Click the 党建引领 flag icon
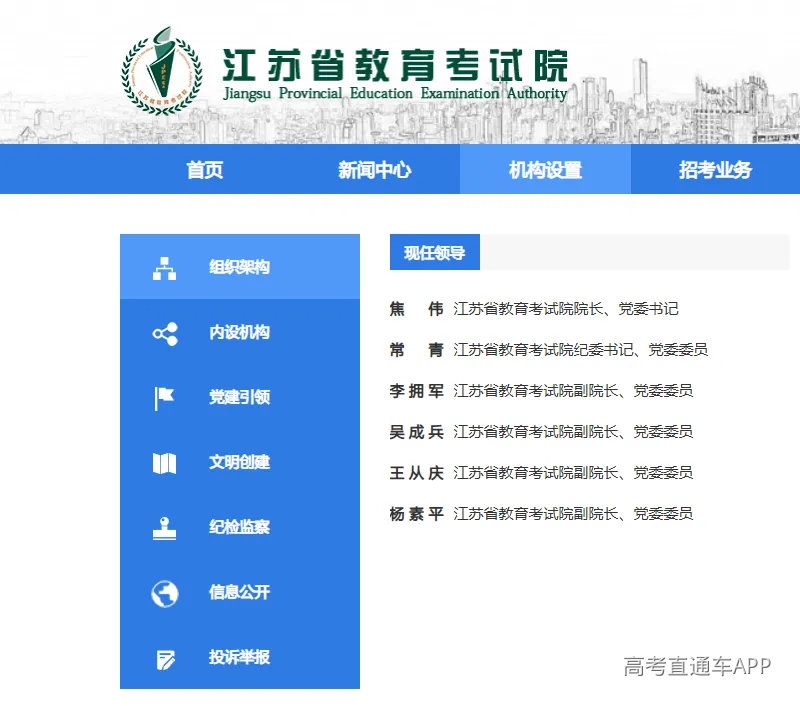The height and width of the screenshot is (706, 800). click(164, 398)
